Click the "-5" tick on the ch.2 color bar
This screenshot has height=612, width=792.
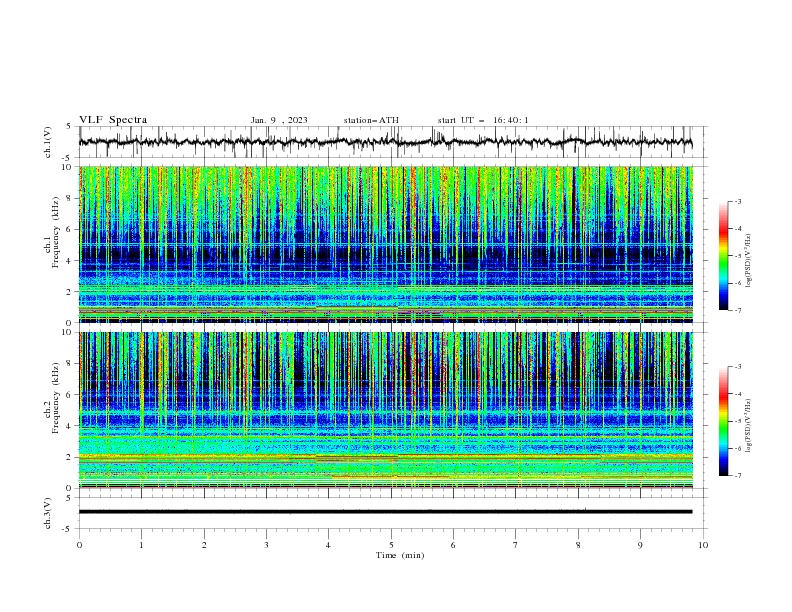pos(738,421)
